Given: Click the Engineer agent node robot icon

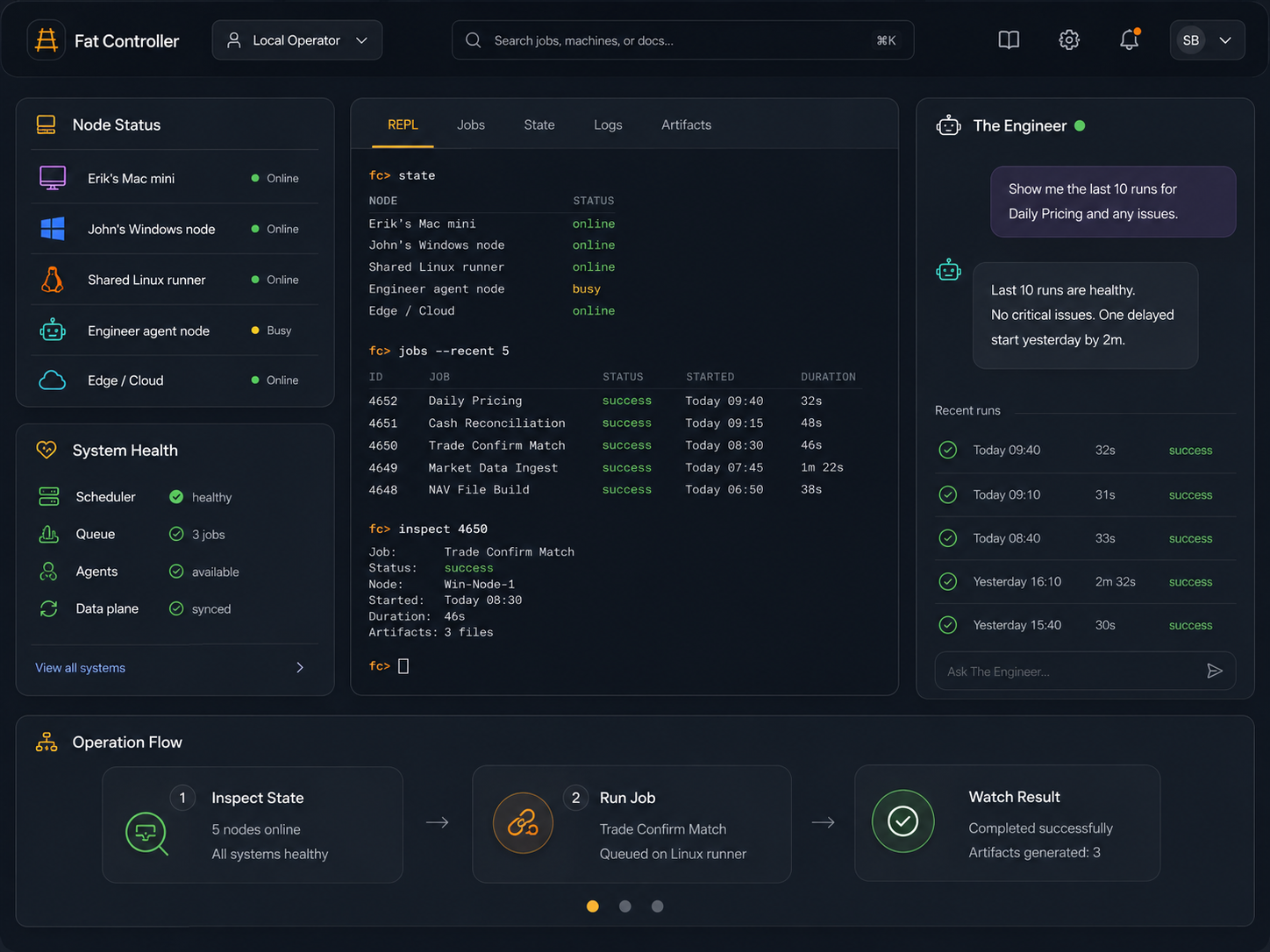Looking at the screenshot, I should 53,330.
